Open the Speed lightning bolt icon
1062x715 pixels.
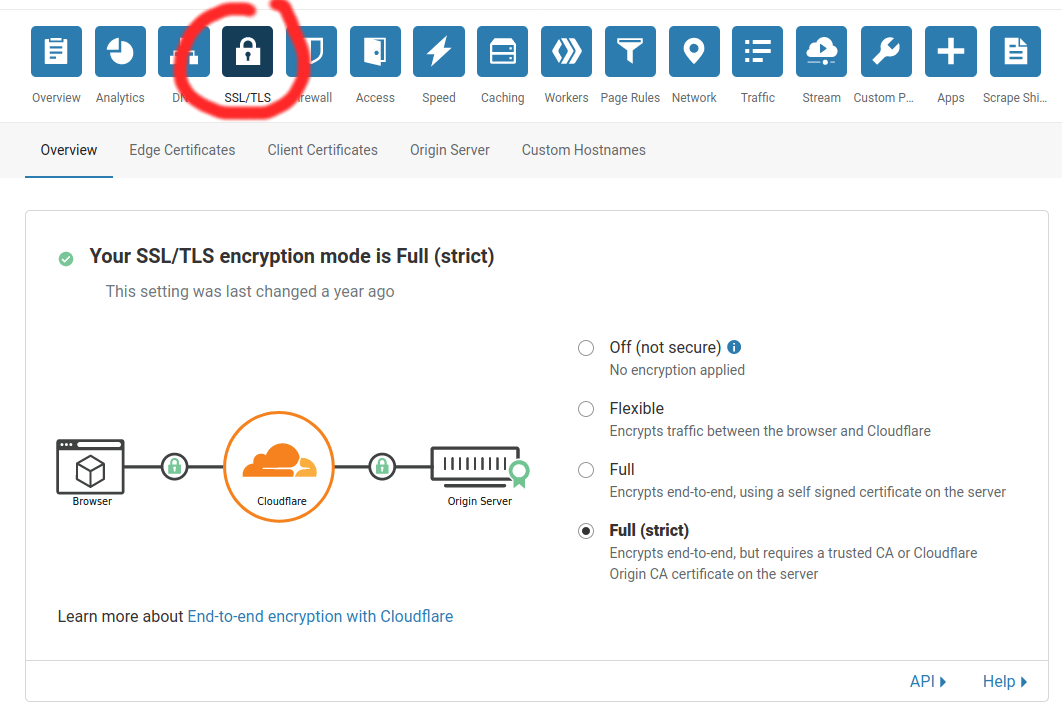[x=439, y=52]
